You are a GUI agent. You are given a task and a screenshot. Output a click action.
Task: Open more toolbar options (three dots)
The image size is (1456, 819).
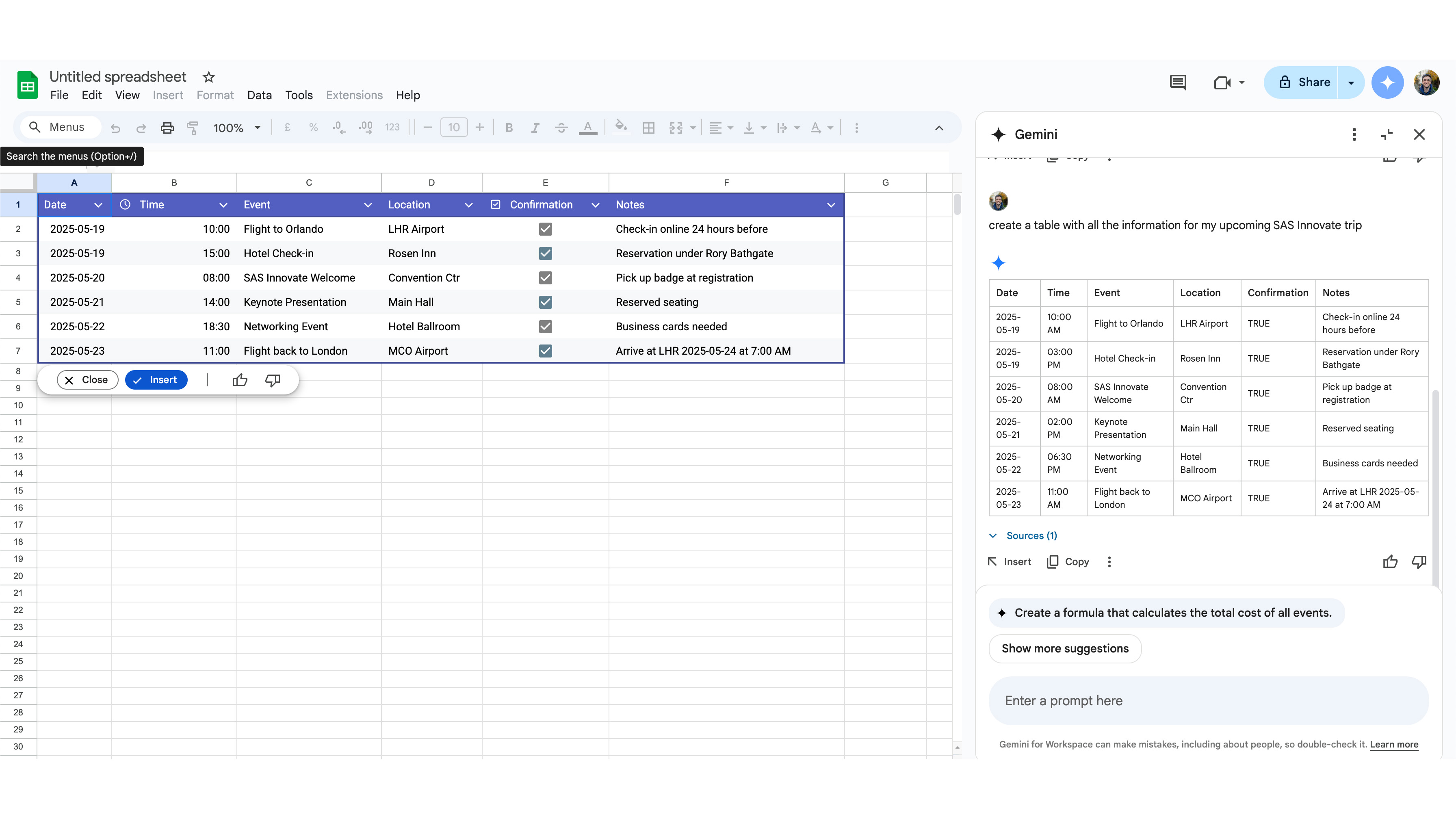(x=857, y=128)
